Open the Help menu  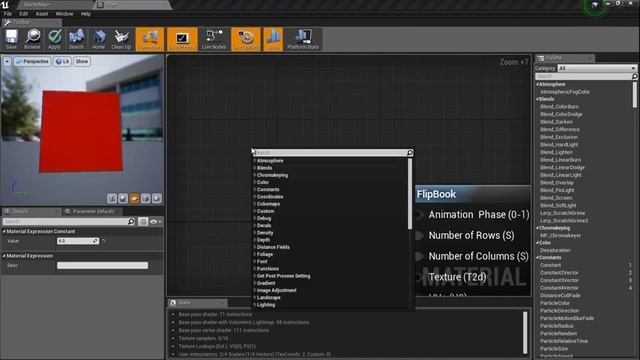(x=86, y=14)
